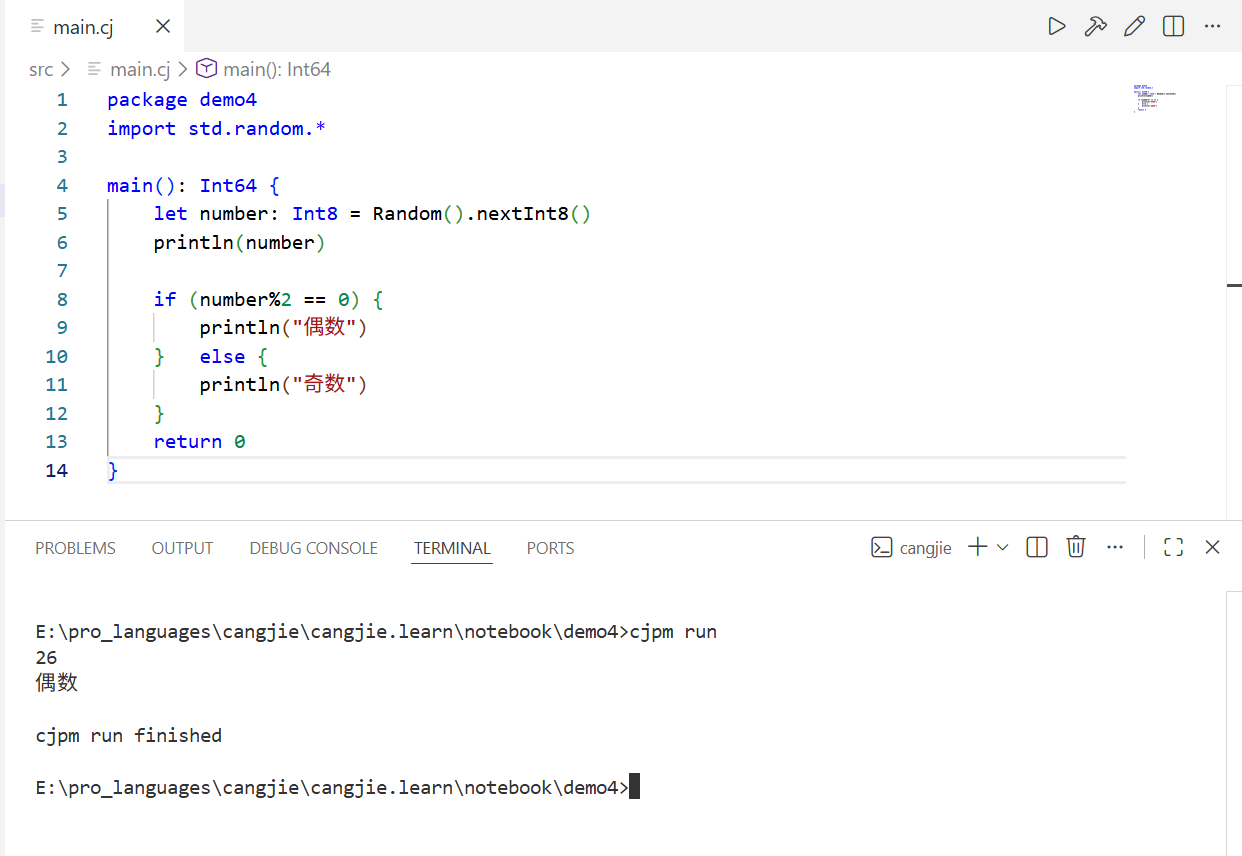Click the terminal shell icon beside cangjie
The image size is (1242, 856).
881,547
